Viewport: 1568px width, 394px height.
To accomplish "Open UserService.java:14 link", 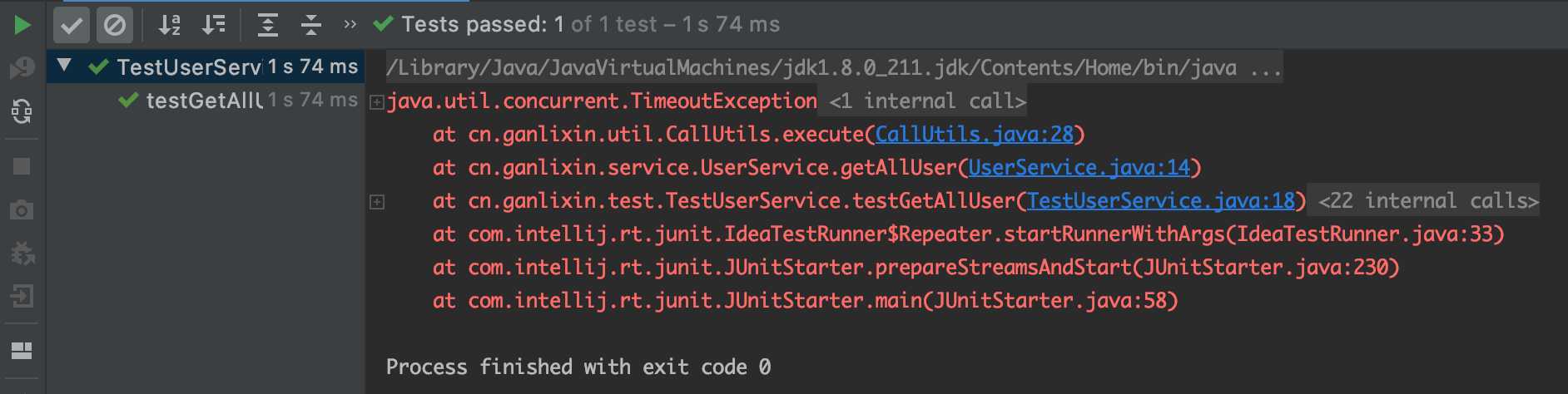I will point(1079,168).
